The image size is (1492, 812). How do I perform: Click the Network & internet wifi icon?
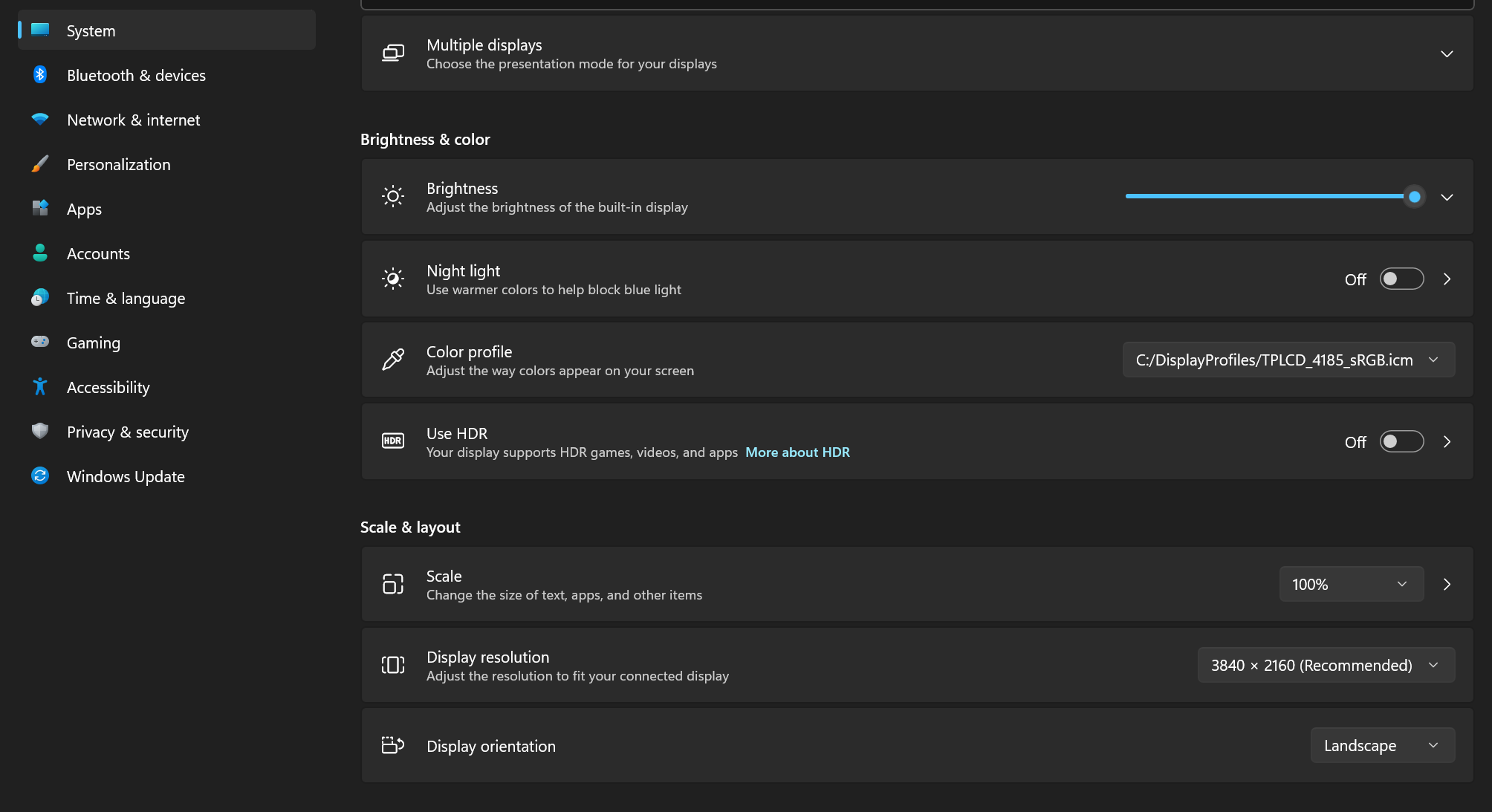pos(40,120)
